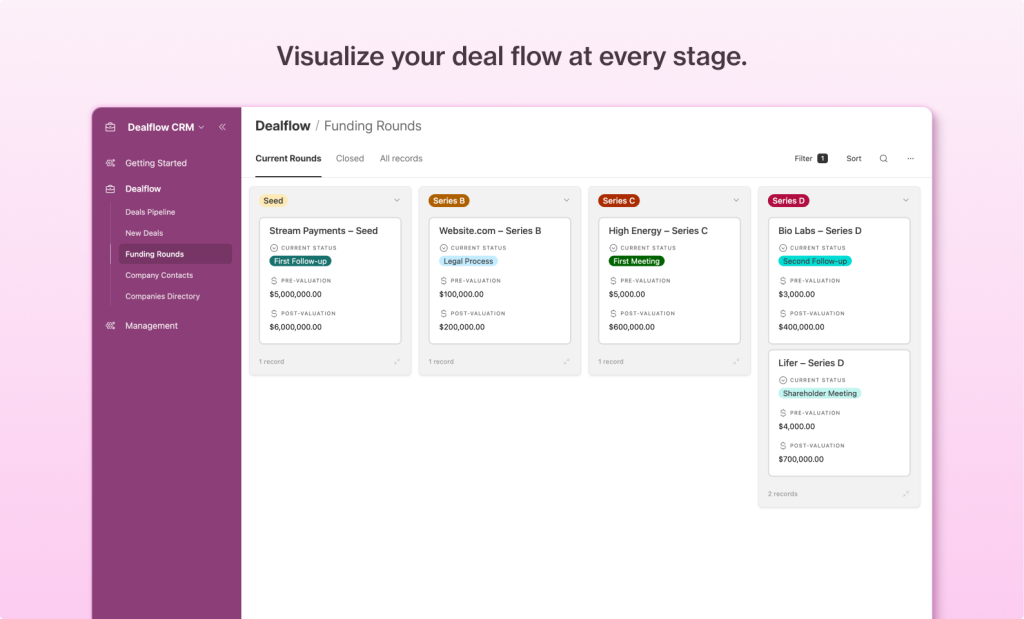Click the $5,000,000.00 pre-valuation value
Screen dimensions: 1024x619
(x=295, y=294)
